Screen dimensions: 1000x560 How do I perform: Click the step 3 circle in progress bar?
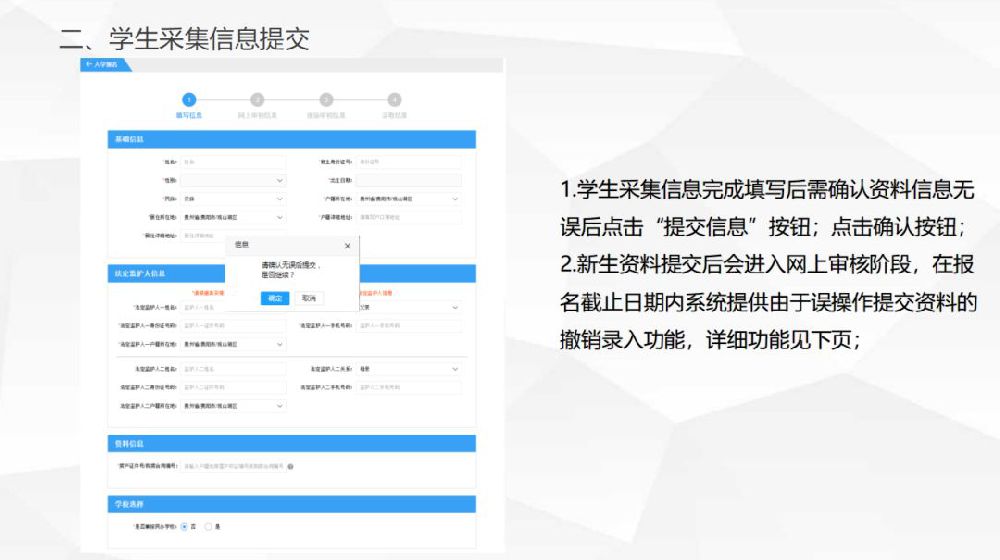[326, 99]
